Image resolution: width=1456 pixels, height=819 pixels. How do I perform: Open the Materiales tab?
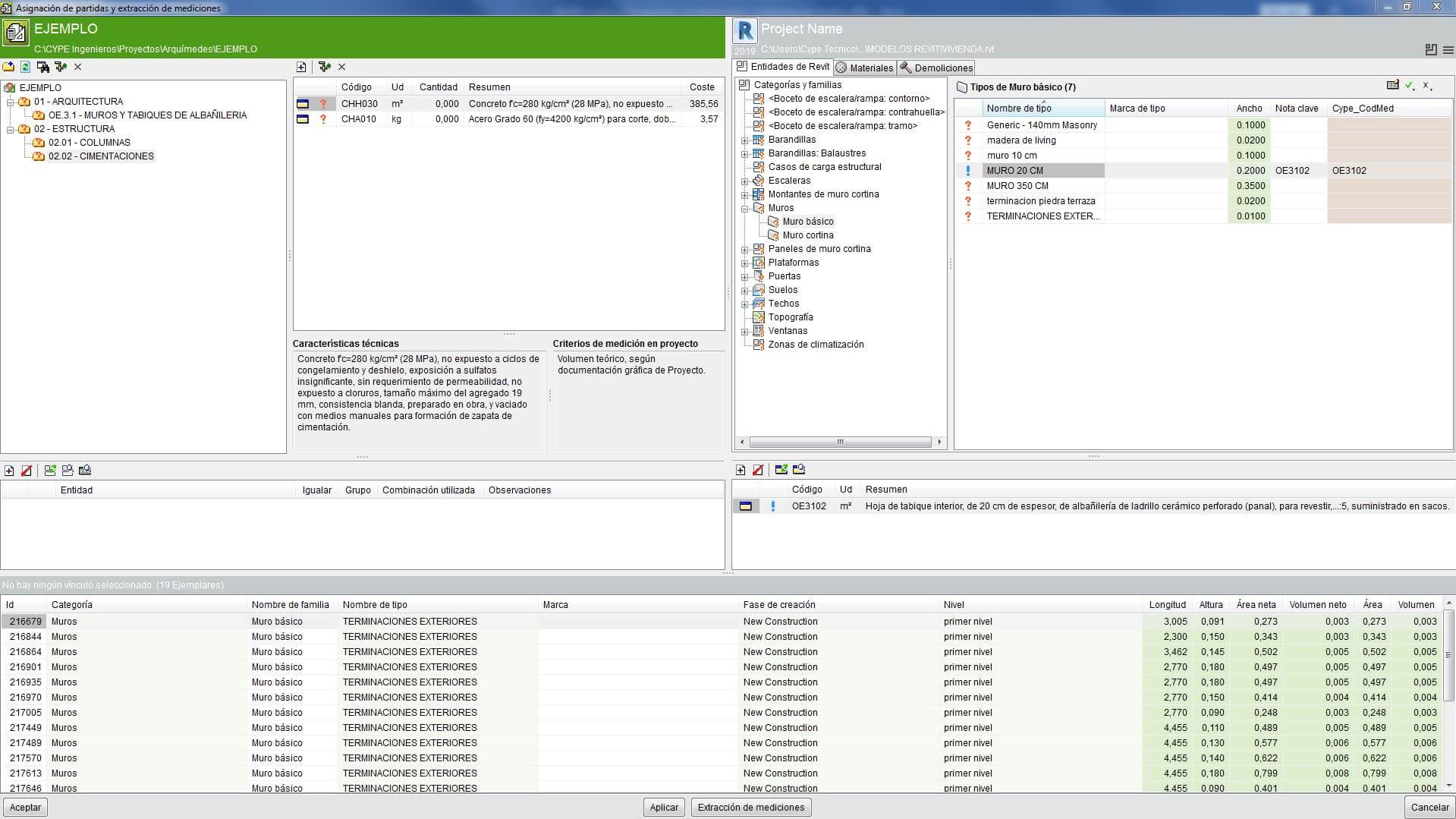(x=864, y=68)
